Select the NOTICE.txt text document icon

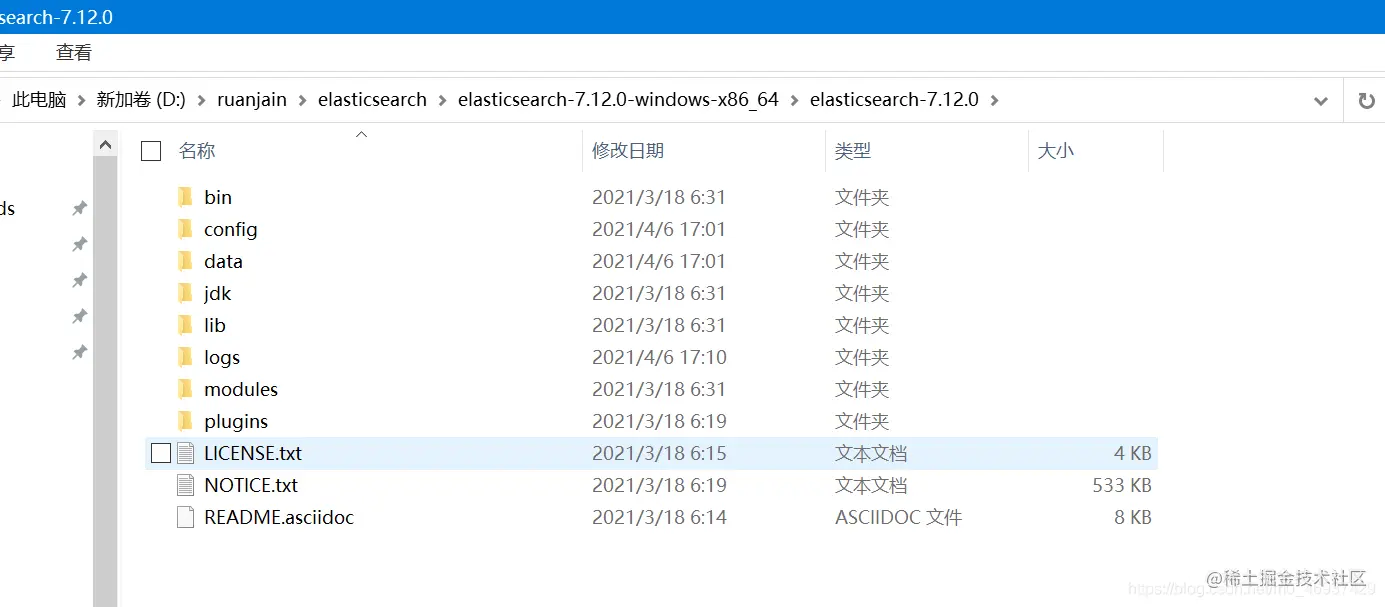pyautogui.click(x=187, y=484)
